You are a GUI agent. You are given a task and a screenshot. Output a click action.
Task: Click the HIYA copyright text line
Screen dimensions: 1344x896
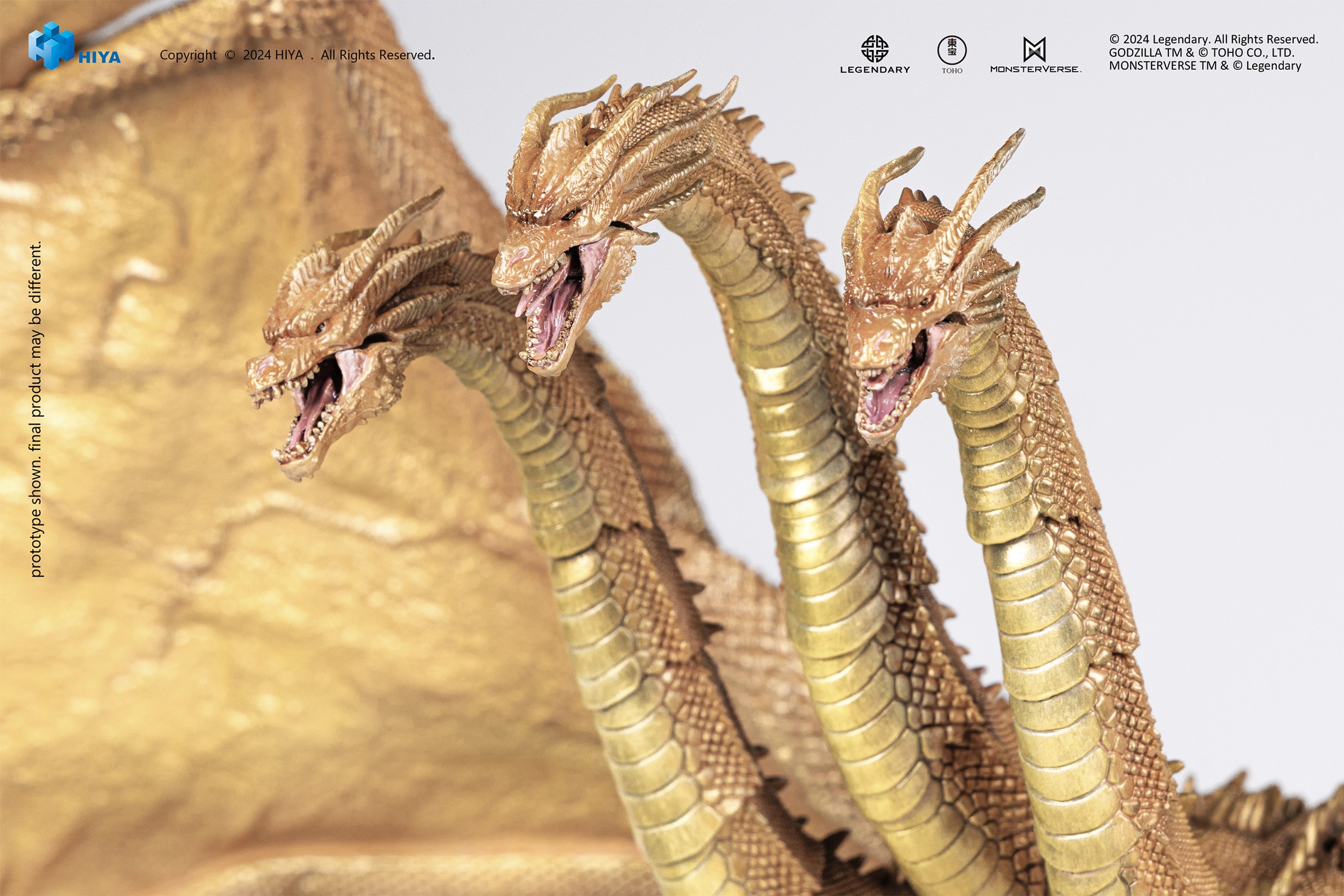point(294,55)
